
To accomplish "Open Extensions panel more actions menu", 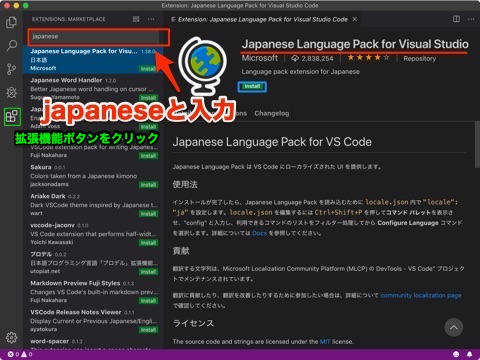I will [x=151, y=19].
